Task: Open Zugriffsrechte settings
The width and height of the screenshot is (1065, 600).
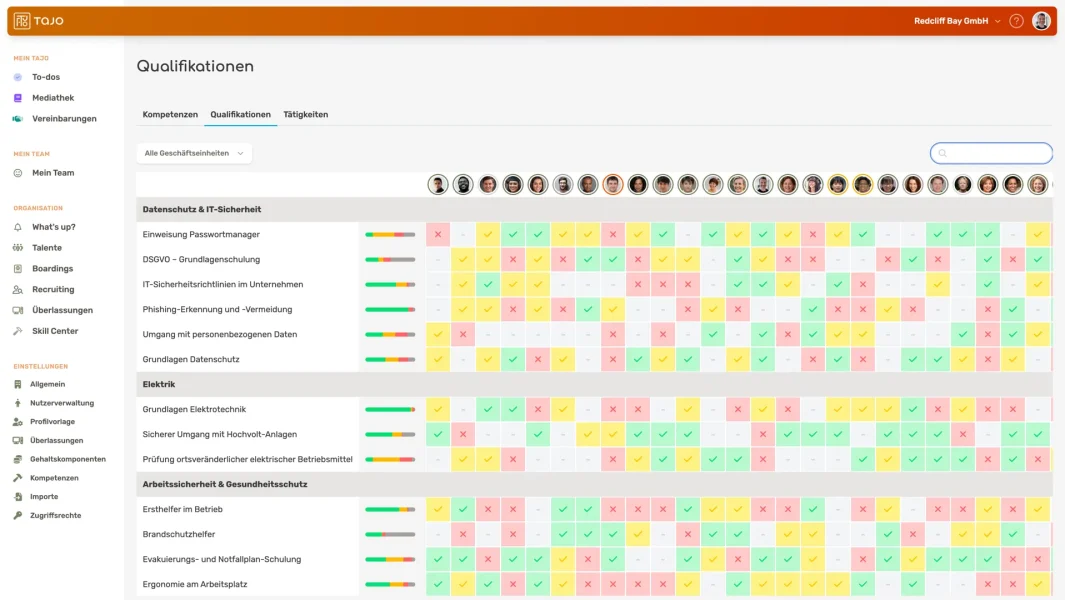Action: [x=56, y=516]
